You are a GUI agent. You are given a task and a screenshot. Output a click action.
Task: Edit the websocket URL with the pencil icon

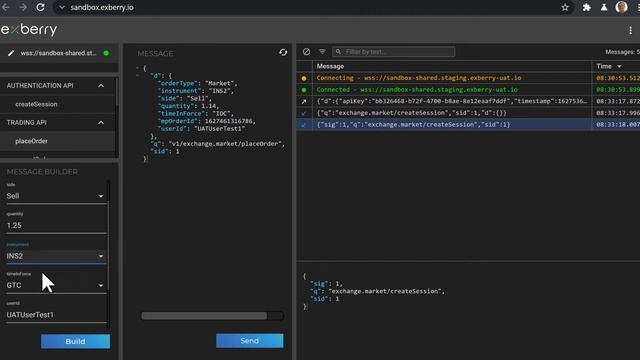(11, 53)
